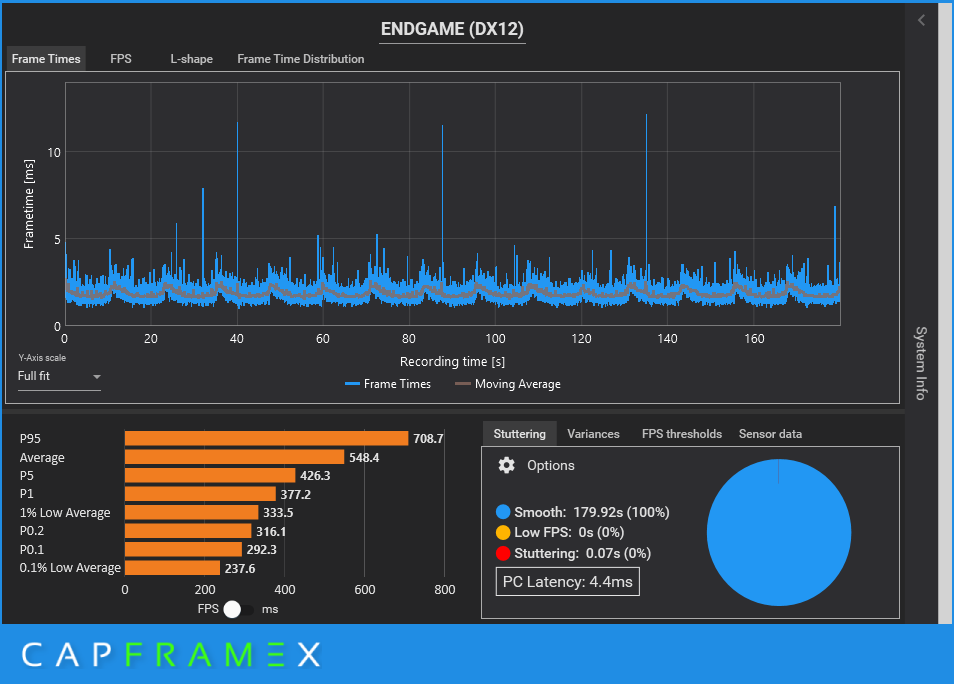
Task: Click the 'Low FPS: 0s (0%)' text
Action: (x=569, y=532)
